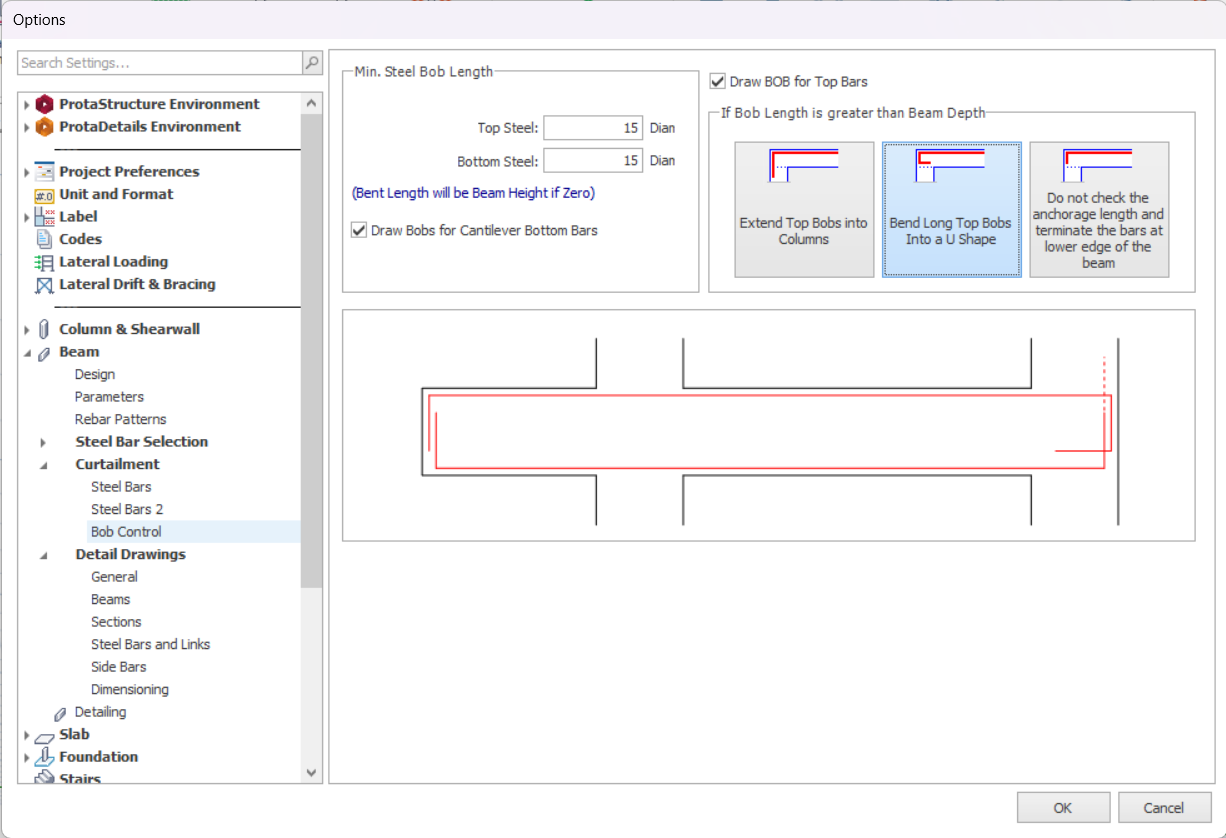
Task: Expand the Column & Shearwall tree node
Action: (x=26, y=330)
